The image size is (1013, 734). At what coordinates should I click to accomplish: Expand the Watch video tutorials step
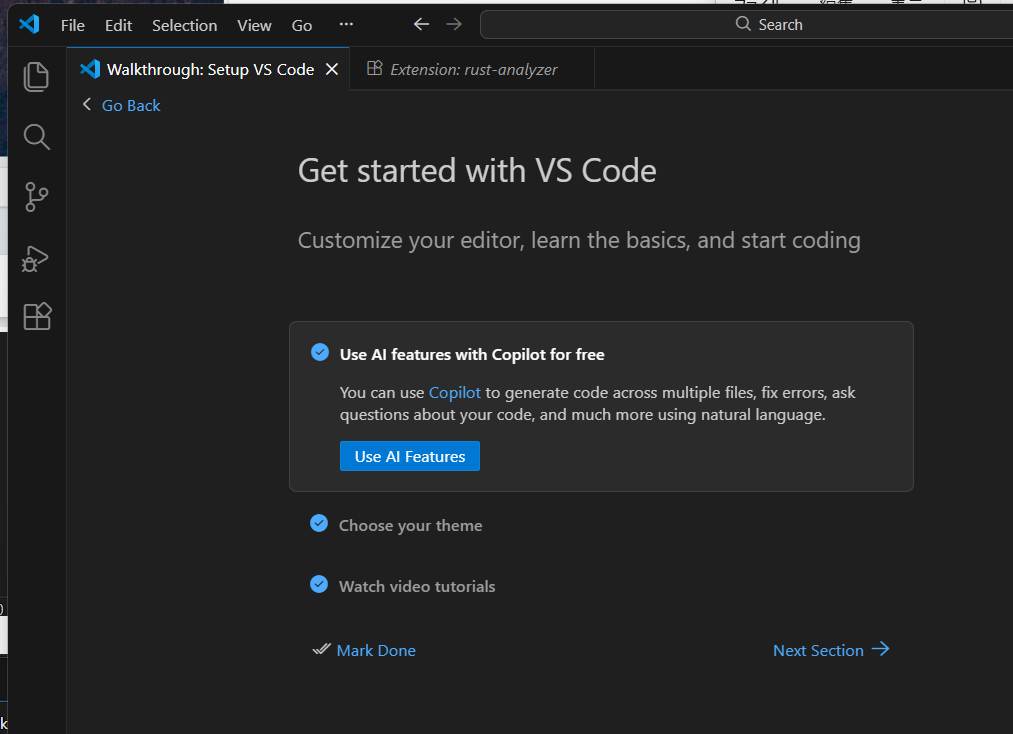coord(417,587)
